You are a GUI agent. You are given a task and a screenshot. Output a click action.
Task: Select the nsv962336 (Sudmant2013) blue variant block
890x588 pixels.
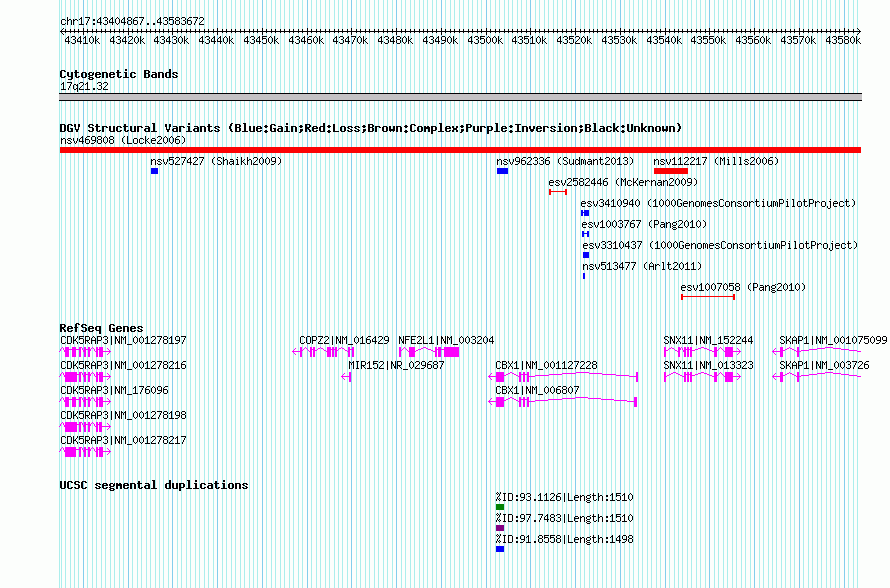[x=502, y=171]
